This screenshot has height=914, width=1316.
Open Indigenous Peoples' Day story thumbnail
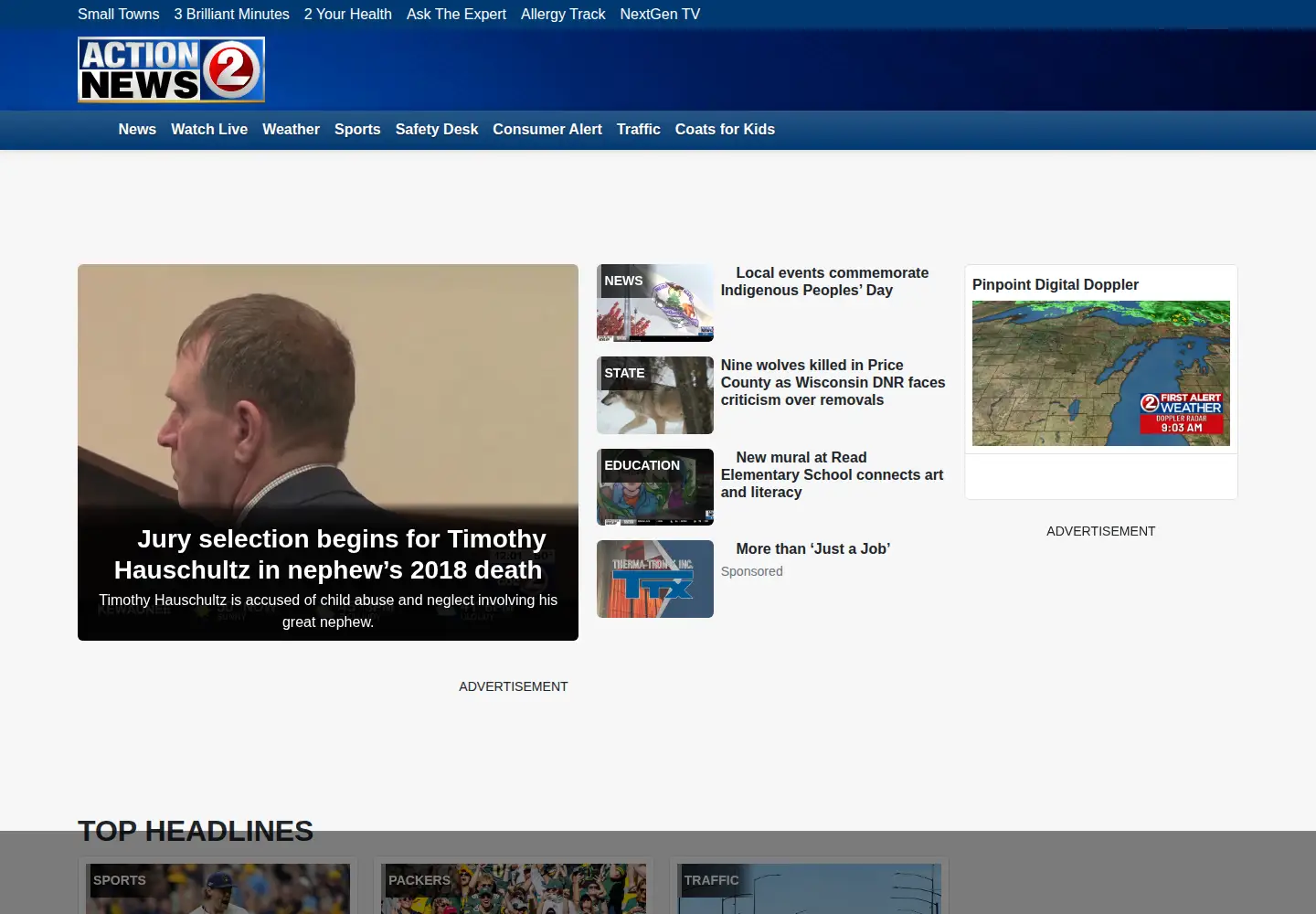click(x=655, y=303)
